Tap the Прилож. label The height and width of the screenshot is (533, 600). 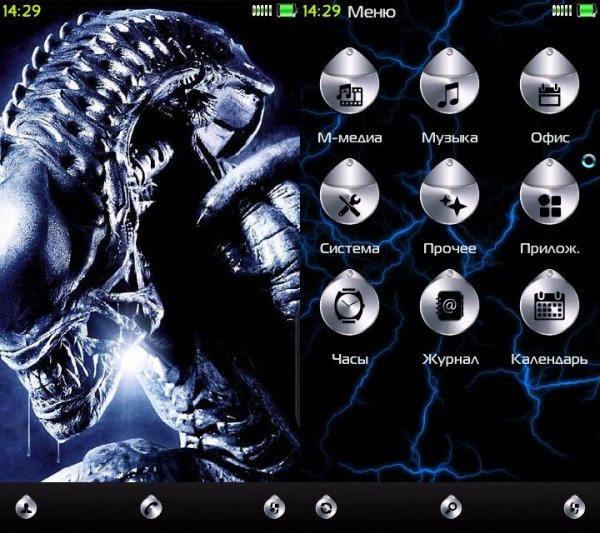(549, 249)
